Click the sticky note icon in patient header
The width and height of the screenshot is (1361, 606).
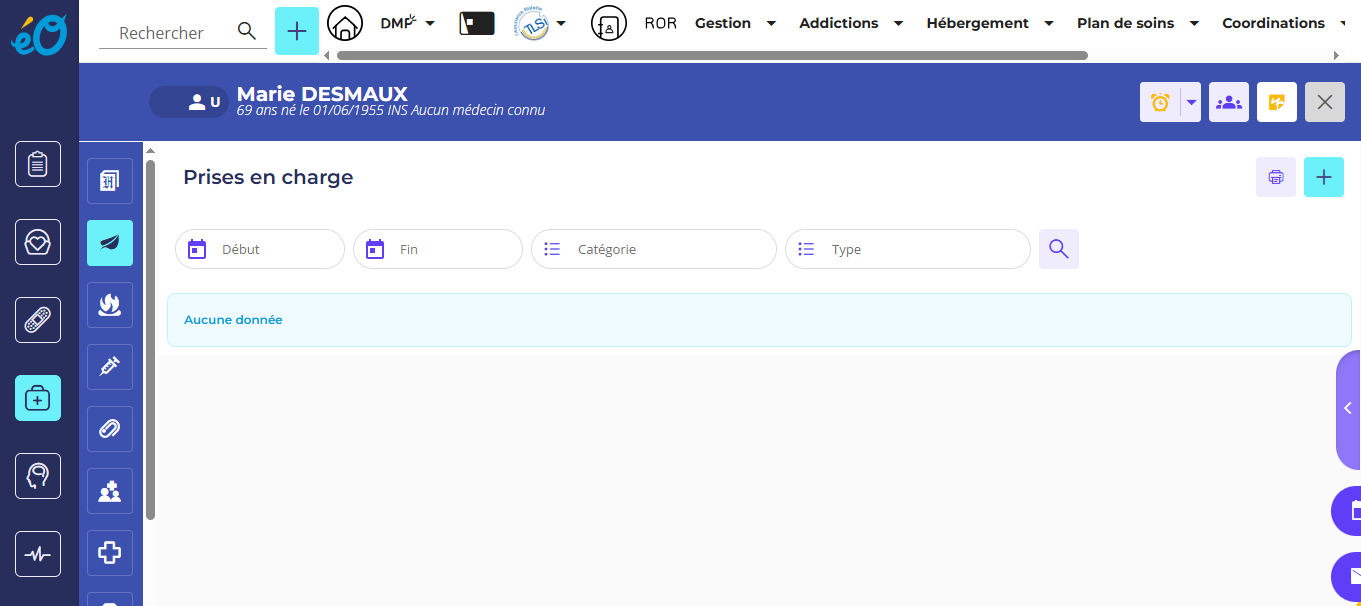click(x=1277, y=102)
